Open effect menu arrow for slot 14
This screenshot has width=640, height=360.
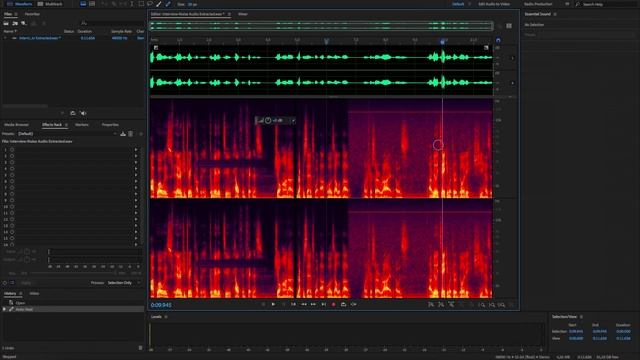(136, 232)
